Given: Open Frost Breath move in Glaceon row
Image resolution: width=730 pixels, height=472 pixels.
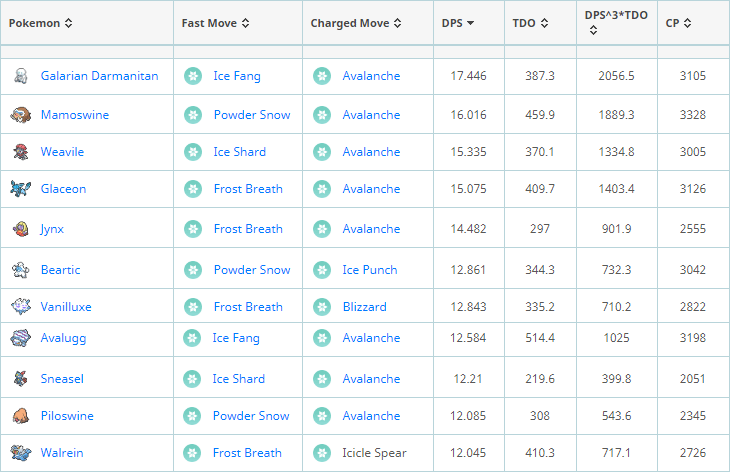Looking at the screenshot, I should coord(248,189).
